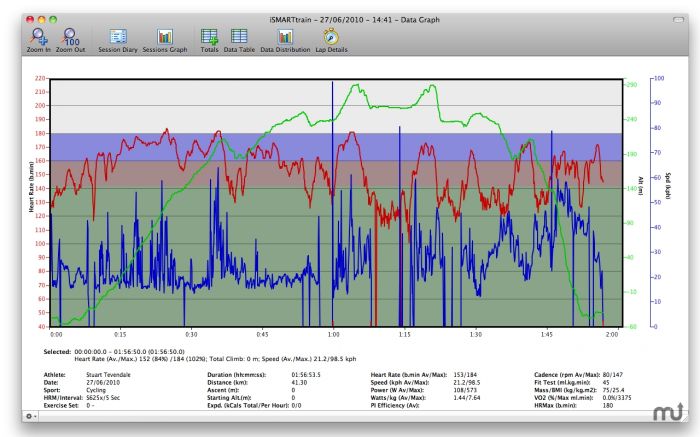Click the 2:00 time label on x-axis
The width and height of the screenshot is (700, 437).
612,334
